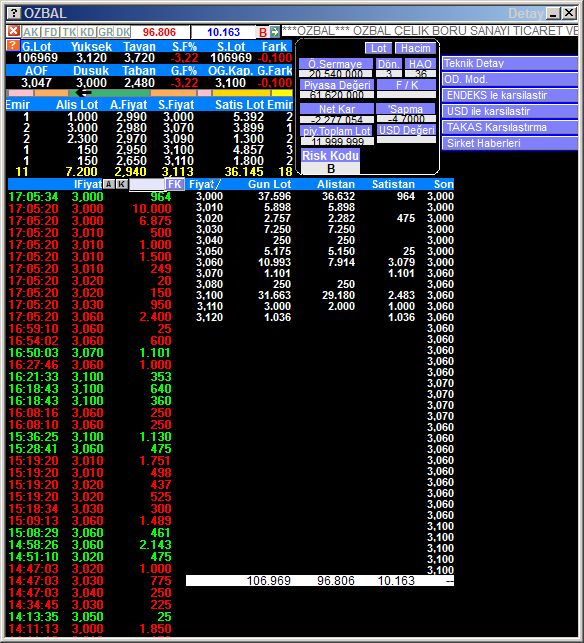Select the DK toolbar button
The width and height of the screenshot is (584, 643).
point(123,32)
